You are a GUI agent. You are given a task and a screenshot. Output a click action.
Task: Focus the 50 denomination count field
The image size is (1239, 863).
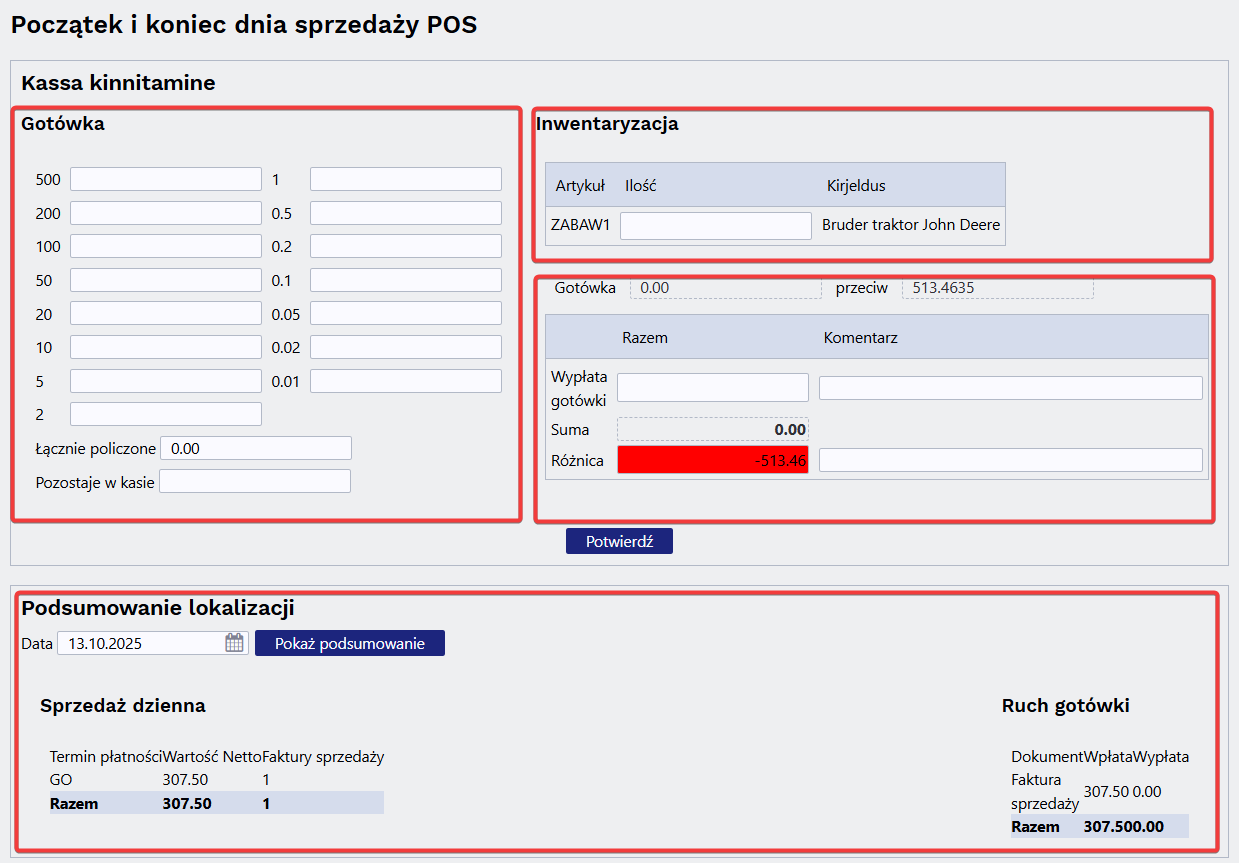(165, 280)
